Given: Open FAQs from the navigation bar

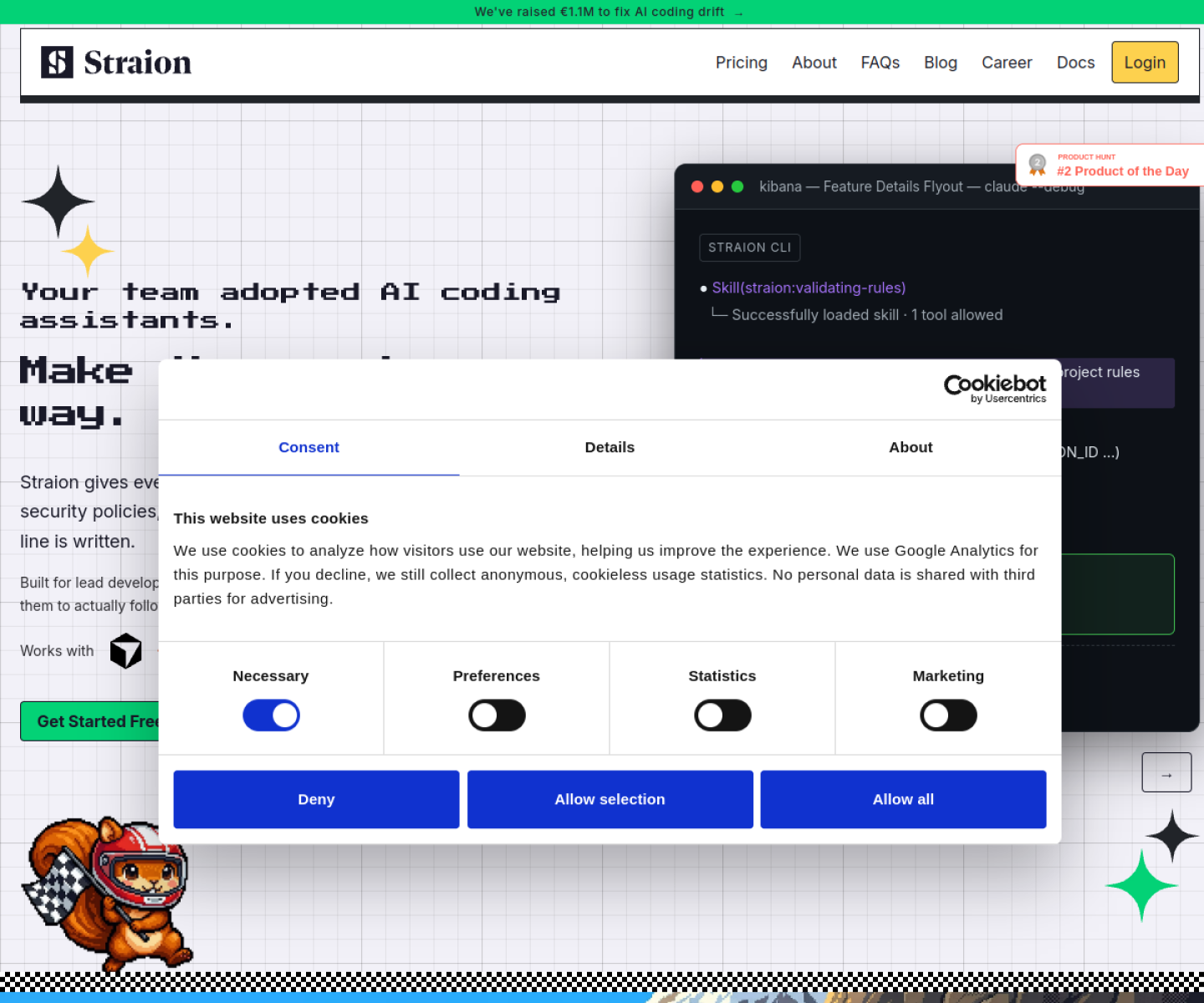Looking at the screenshot, I should pos(880,63).
